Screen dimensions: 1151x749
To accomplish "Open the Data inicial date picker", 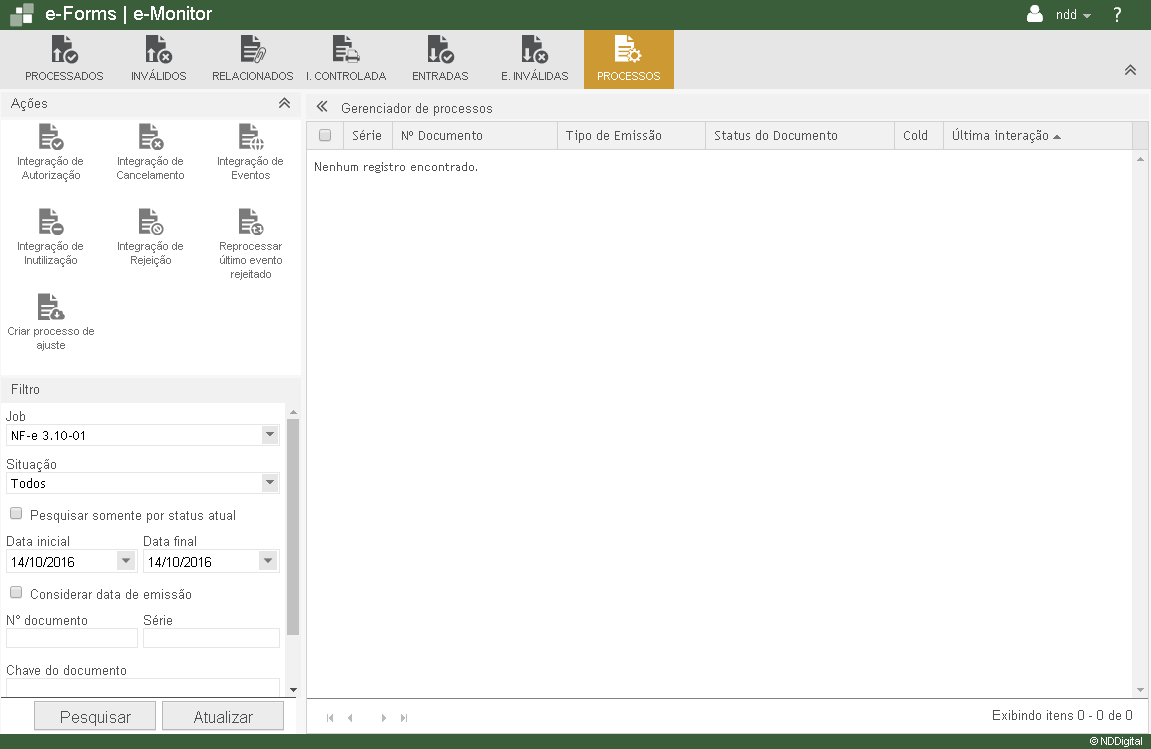I will pos(126,561).
